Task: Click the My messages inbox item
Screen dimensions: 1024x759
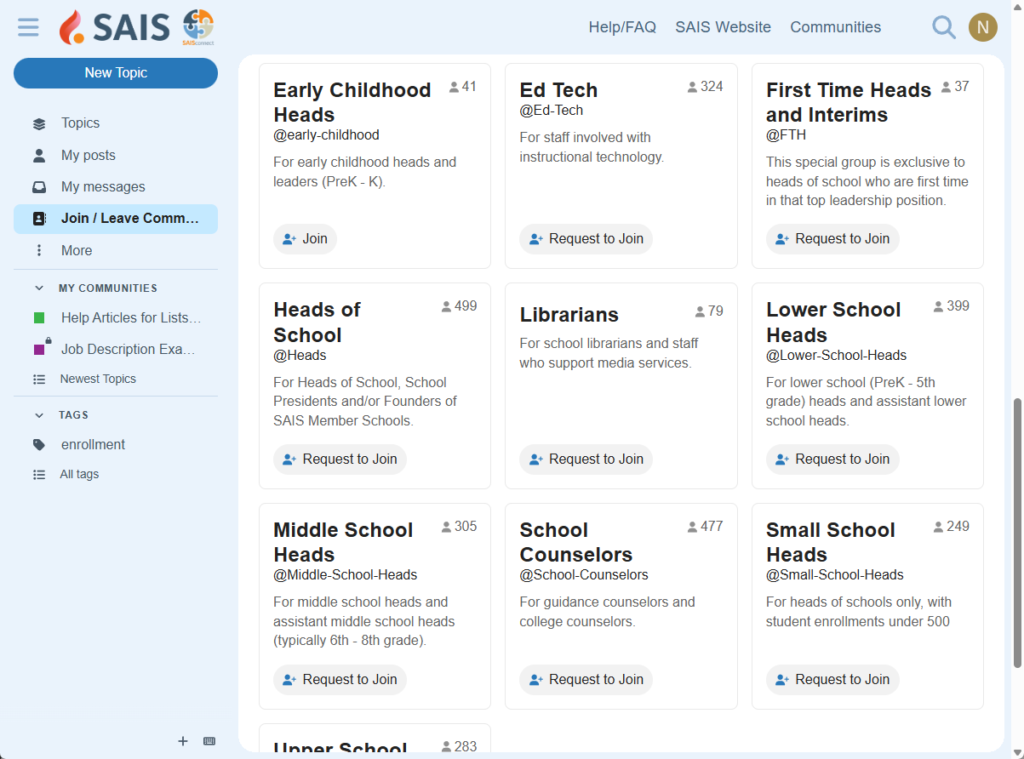Action: (x=102, y=187)
